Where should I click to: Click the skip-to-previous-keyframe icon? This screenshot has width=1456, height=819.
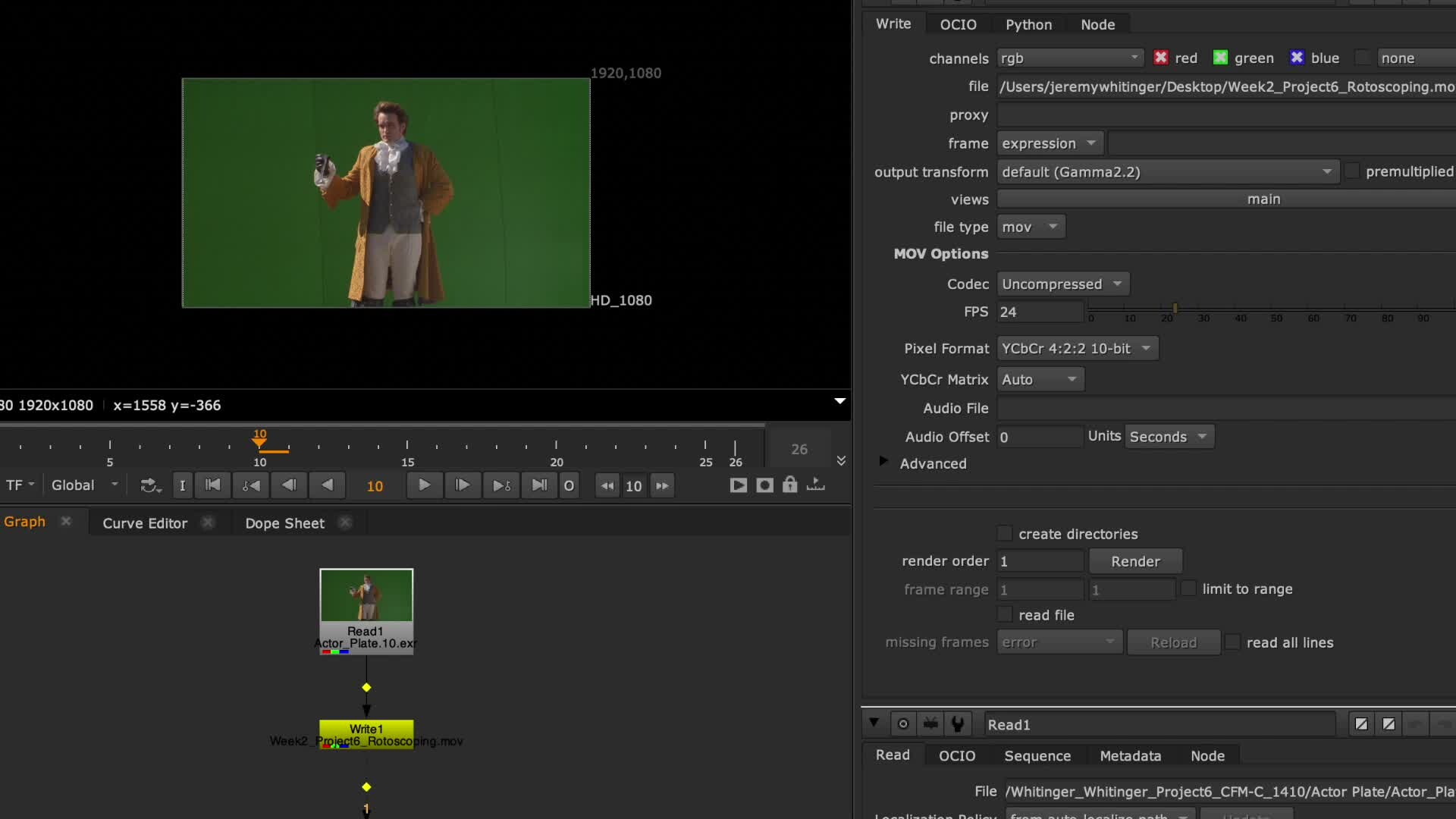(250, 485)
